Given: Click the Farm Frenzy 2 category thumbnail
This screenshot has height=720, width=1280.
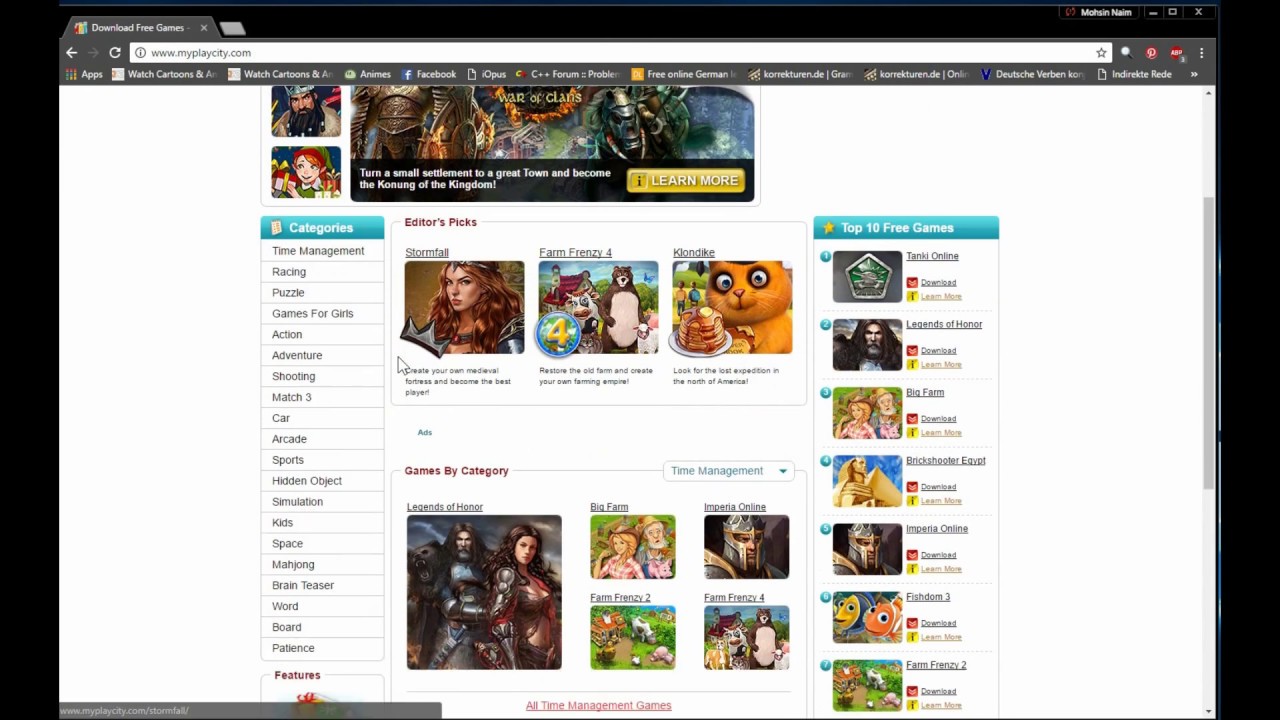Looking at the screenshot, I should (x=632, y=637).
